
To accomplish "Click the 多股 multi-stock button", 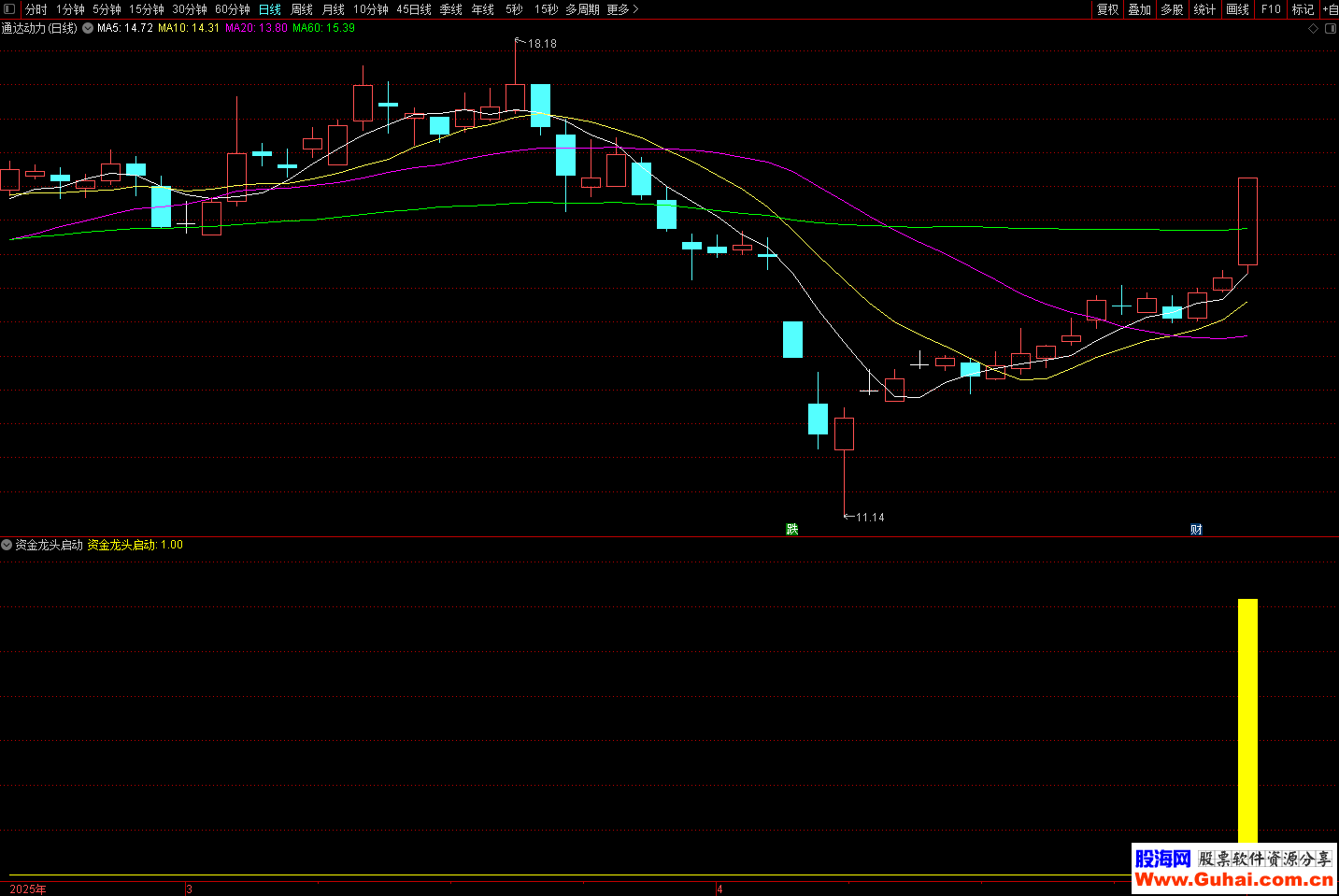I will [1172, 9].
